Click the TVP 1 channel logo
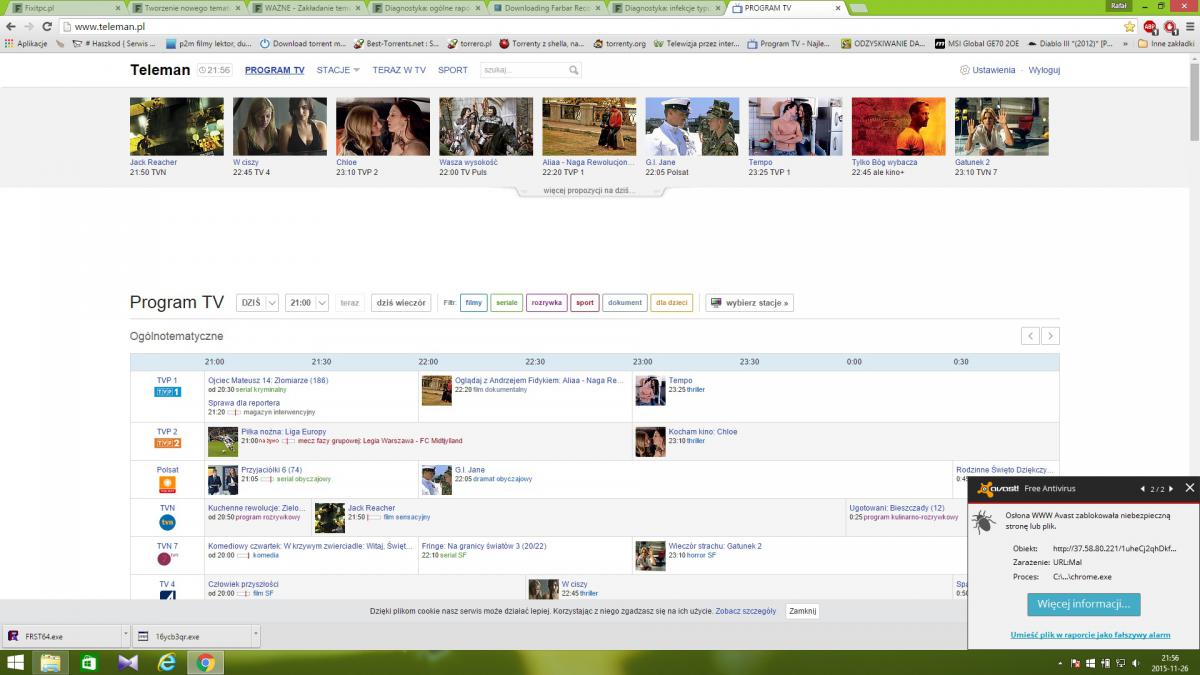This screenshot has width=1200, height=675. [167, 392]
